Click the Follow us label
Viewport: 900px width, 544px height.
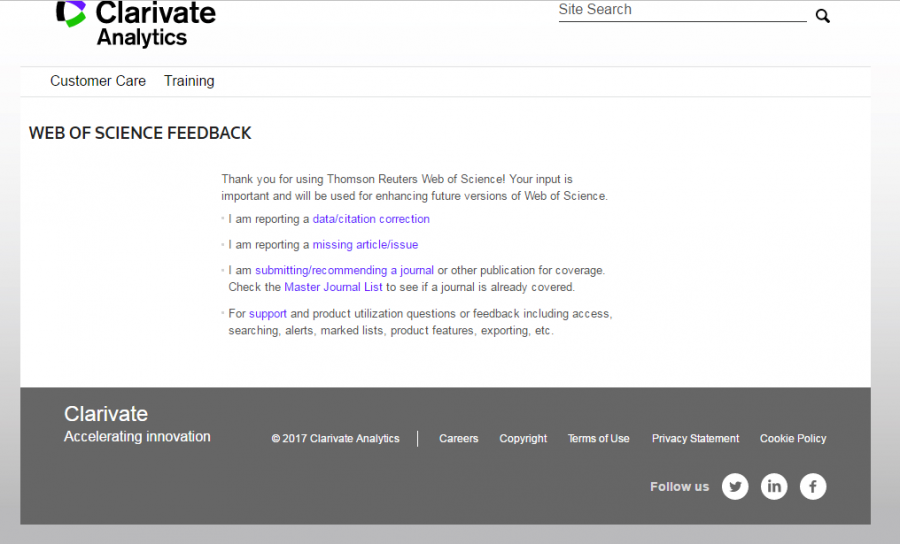coord(680,487)
